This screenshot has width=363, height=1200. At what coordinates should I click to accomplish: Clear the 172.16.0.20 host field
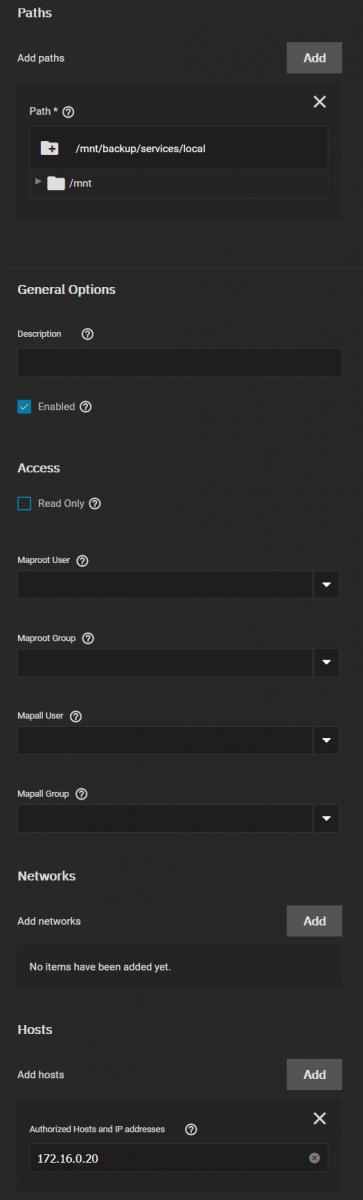[x=314, y=1158]
